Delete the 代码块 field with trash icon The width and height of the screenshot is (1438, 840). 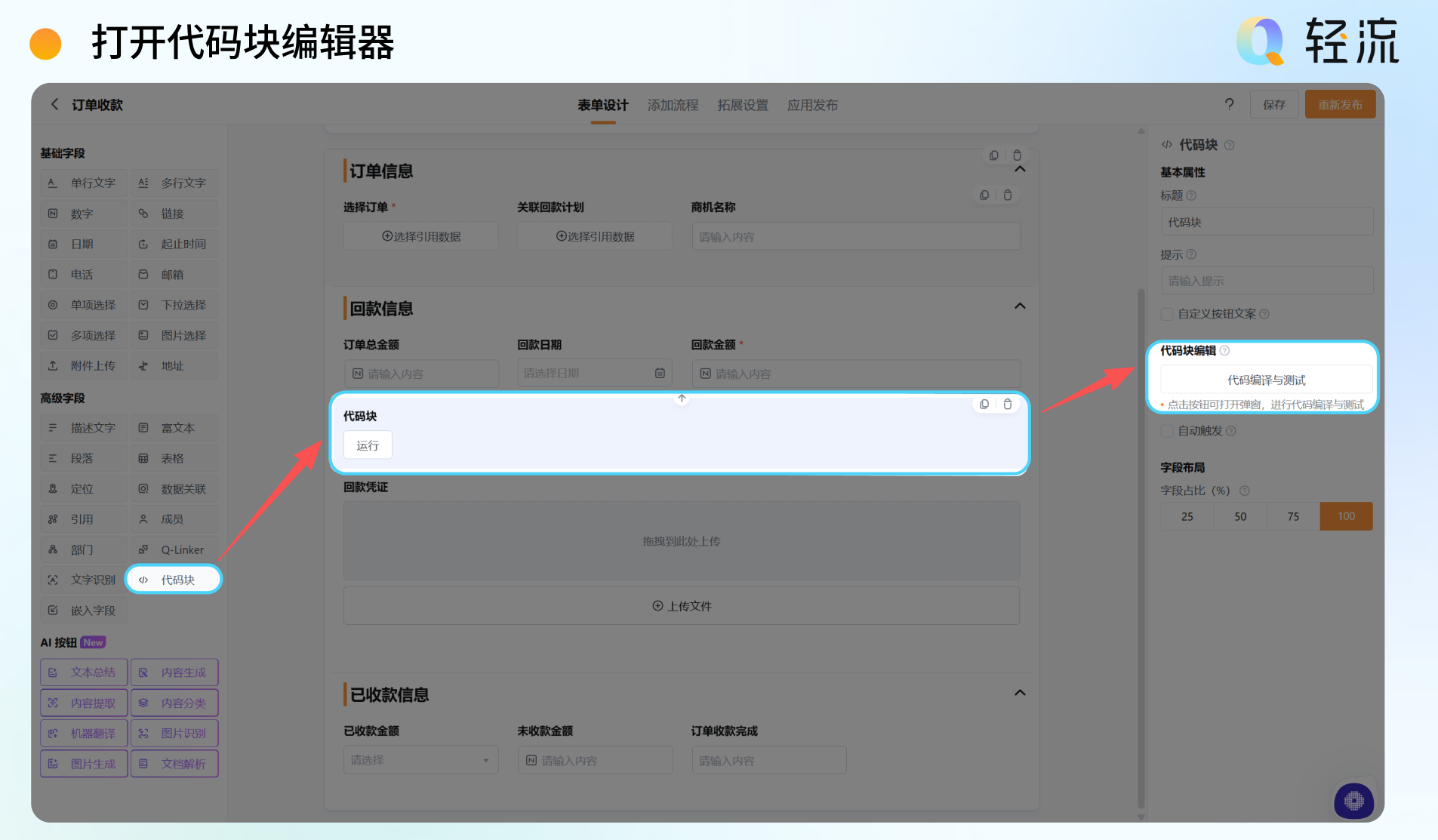click(1008, 404)
